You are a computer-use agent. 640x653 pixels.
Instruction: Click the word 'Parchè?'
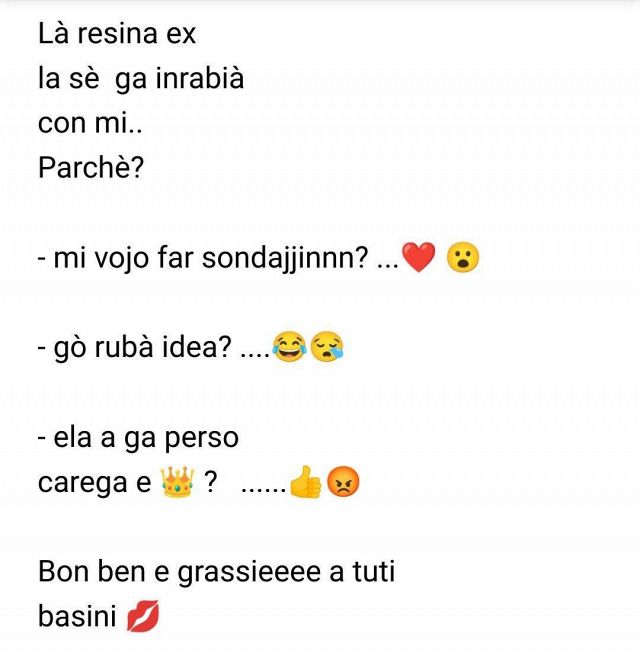[x=91, y=167]
